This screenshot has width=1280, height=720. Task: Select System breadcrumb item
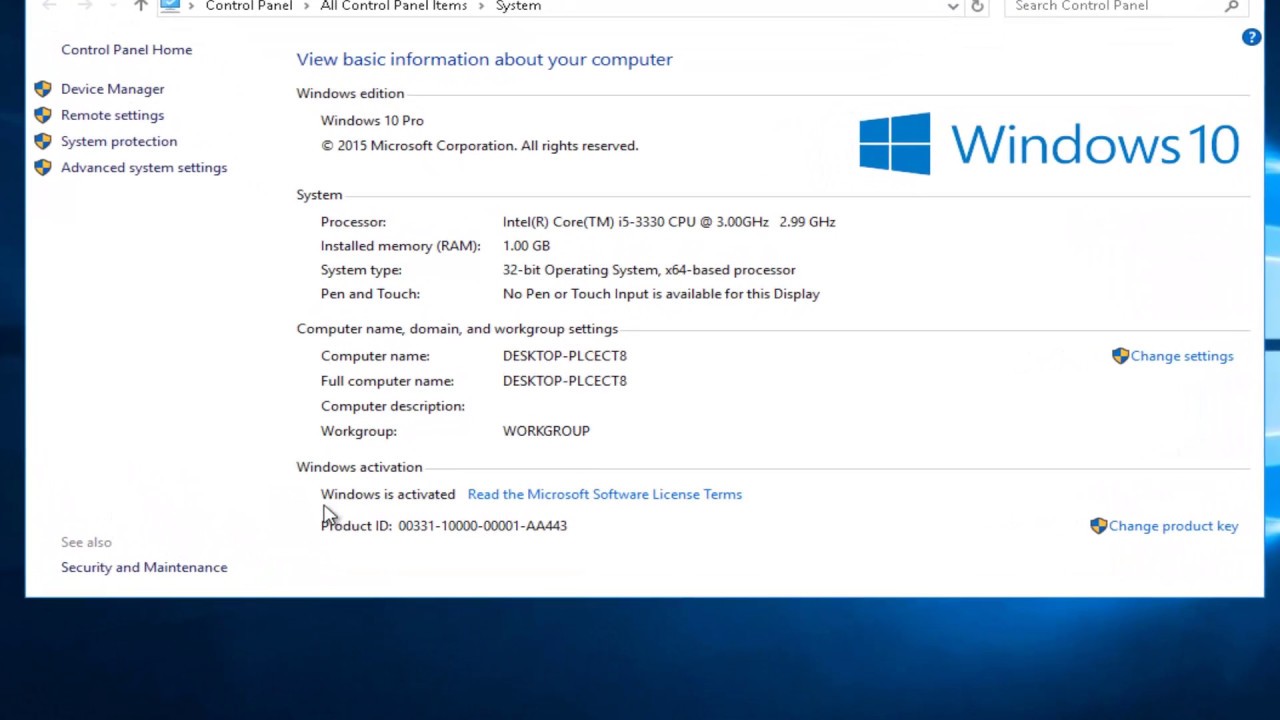coord(518,6)
